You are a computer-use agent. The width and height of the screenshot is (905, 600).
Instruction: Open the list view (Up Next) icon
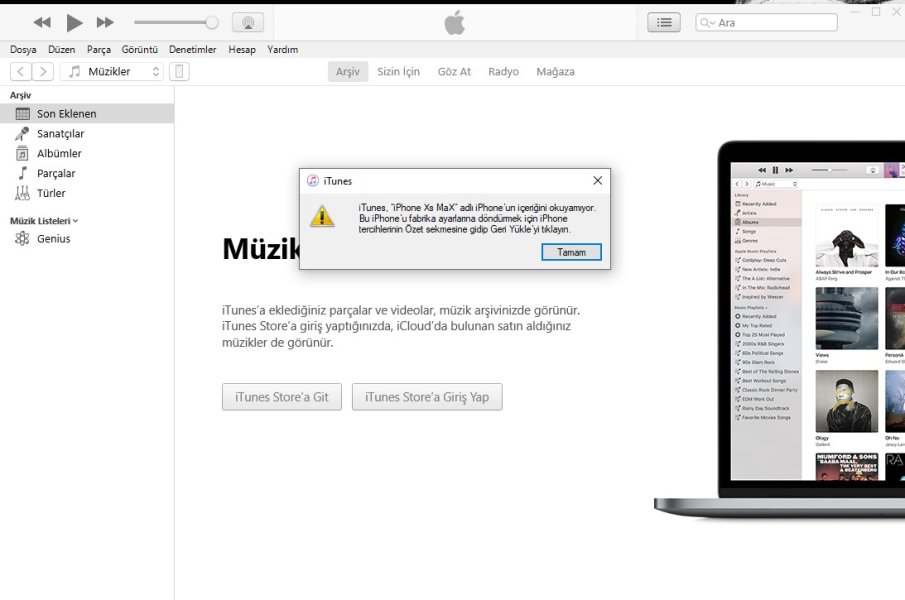tap(663, 22)
